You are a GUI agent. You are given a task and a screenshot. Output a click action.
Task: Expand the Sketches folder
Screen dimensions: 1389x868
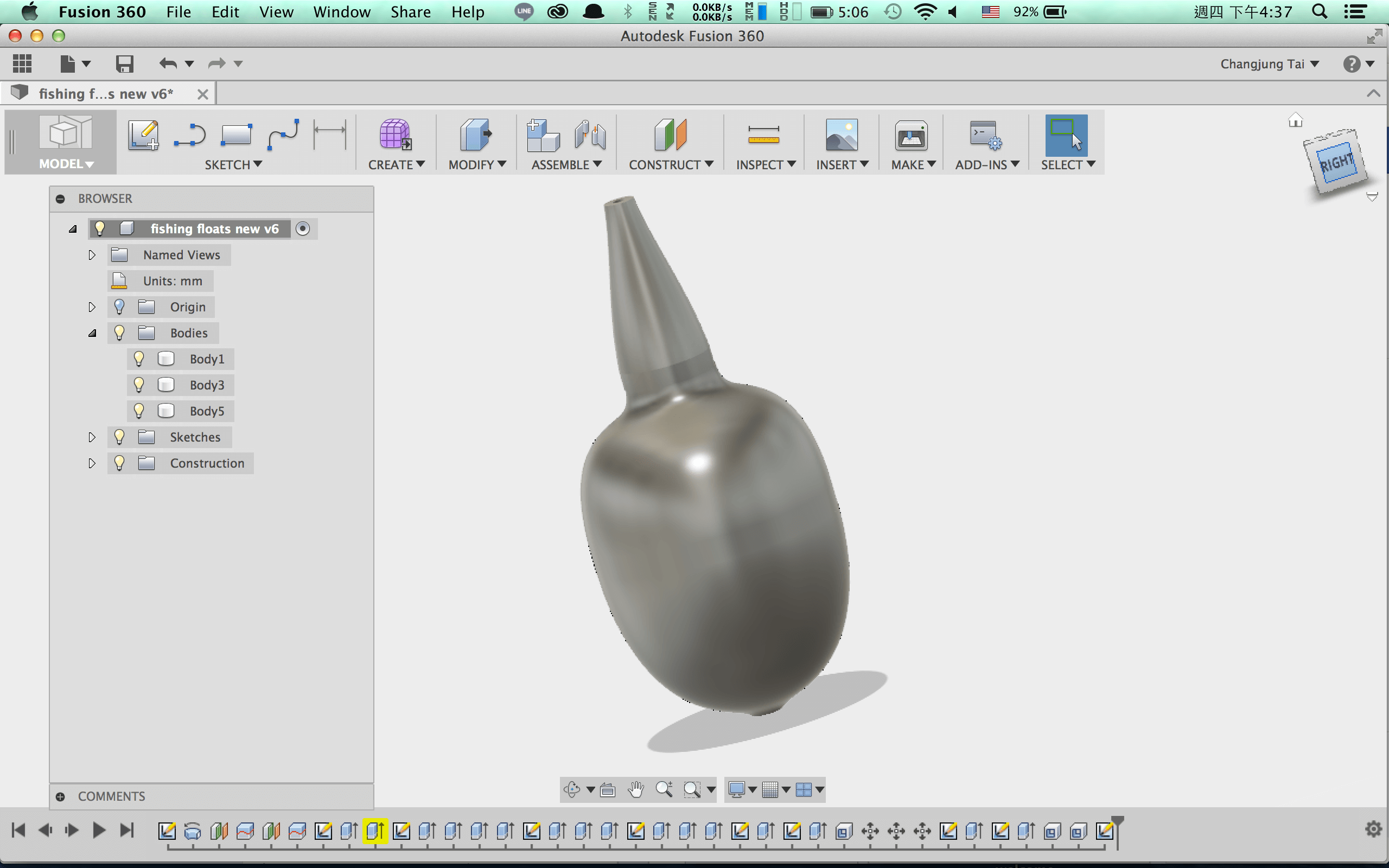click(92, 437)
